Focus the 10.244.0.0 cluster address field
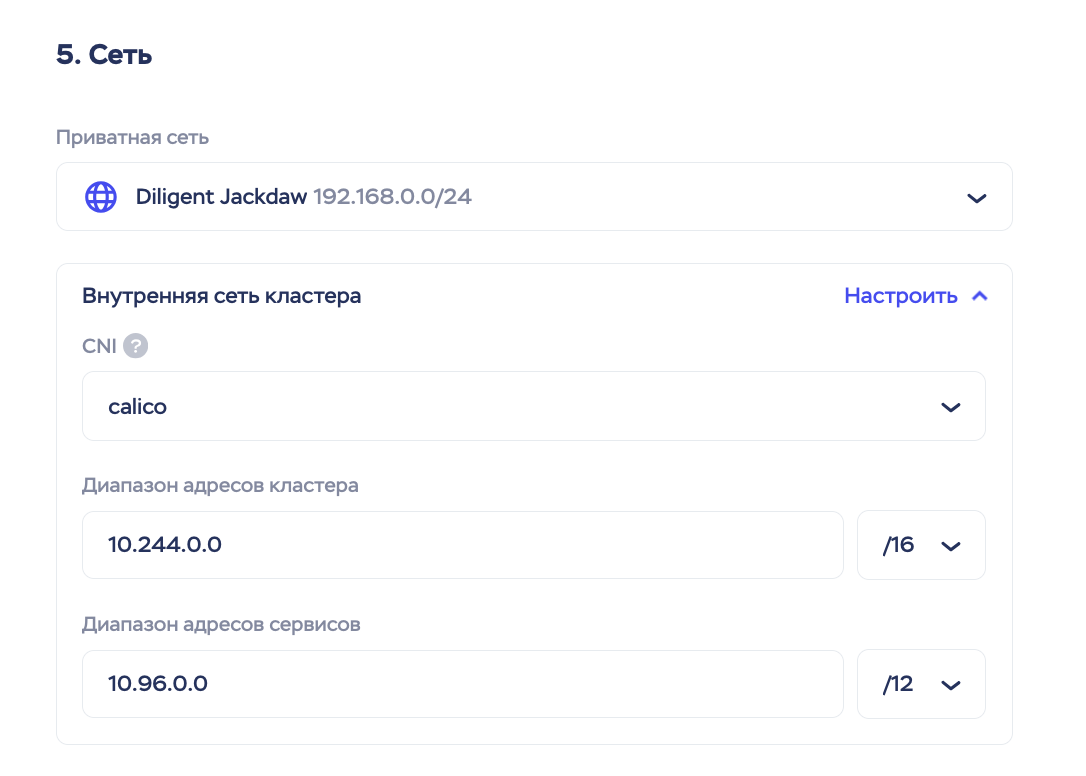 (x=463, y=545)
